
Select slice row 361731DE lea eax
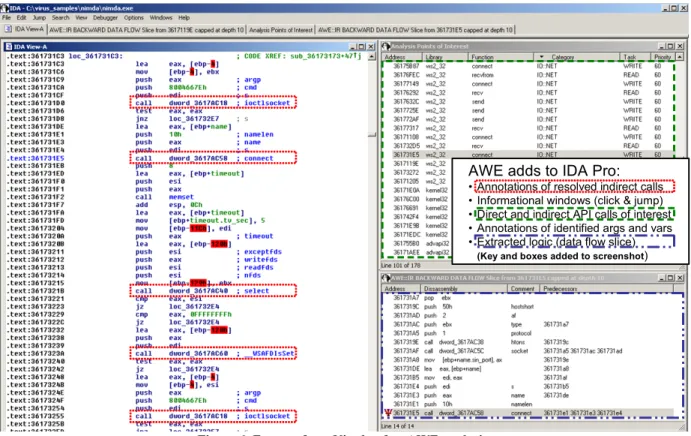[x=528, y=369]
